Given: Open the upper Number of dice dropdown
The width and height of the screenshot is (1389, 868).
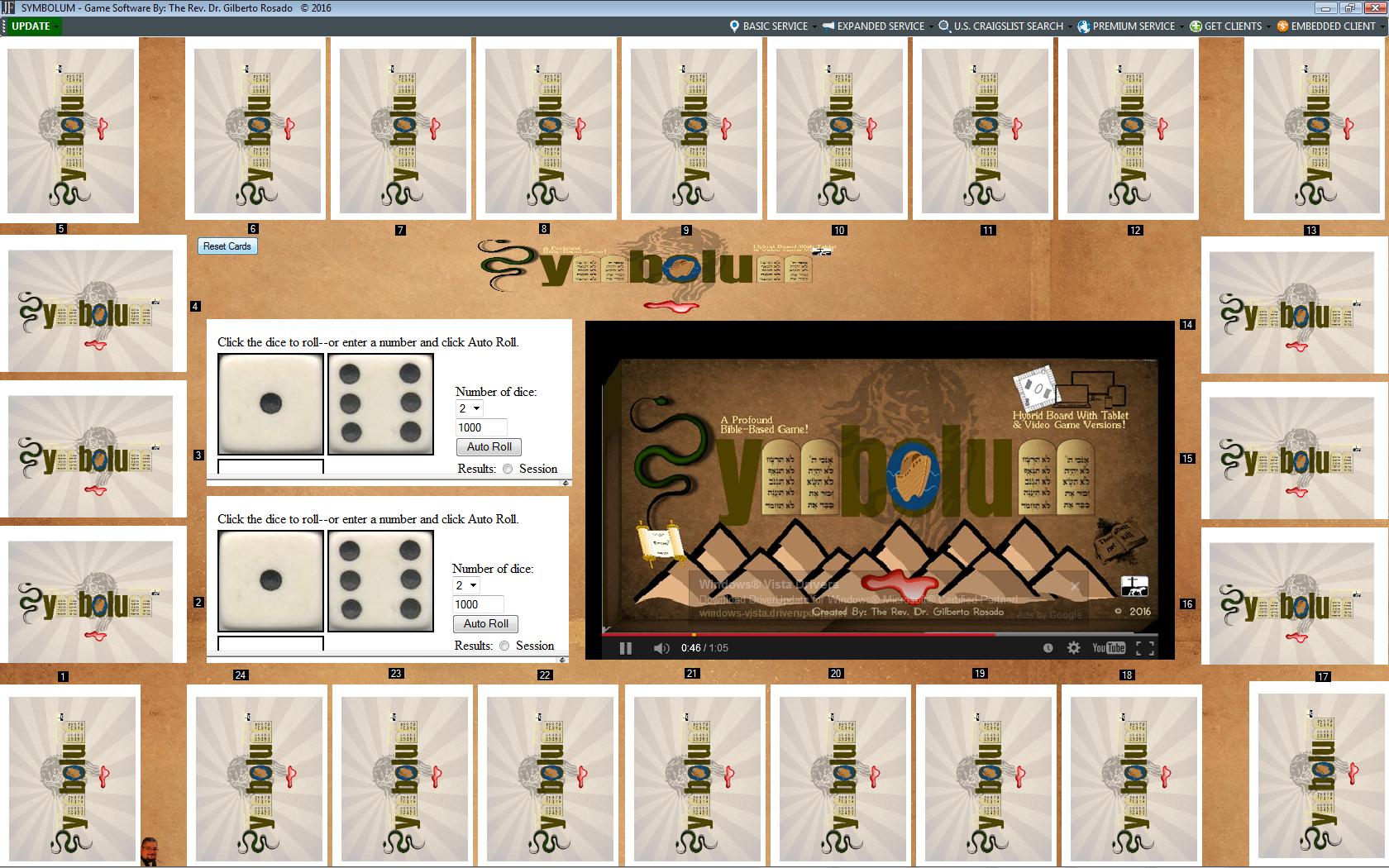Looking at the screenshot, I should click(x=469, y=408).
